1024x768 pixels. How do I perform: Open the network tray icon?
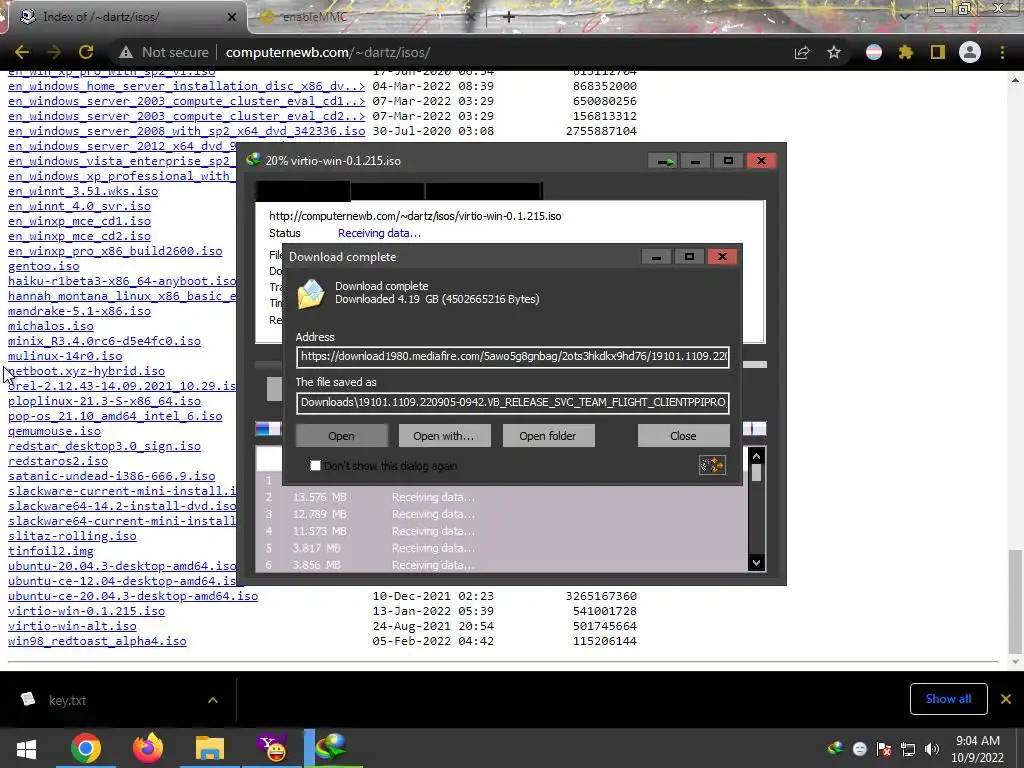point(908,749)
